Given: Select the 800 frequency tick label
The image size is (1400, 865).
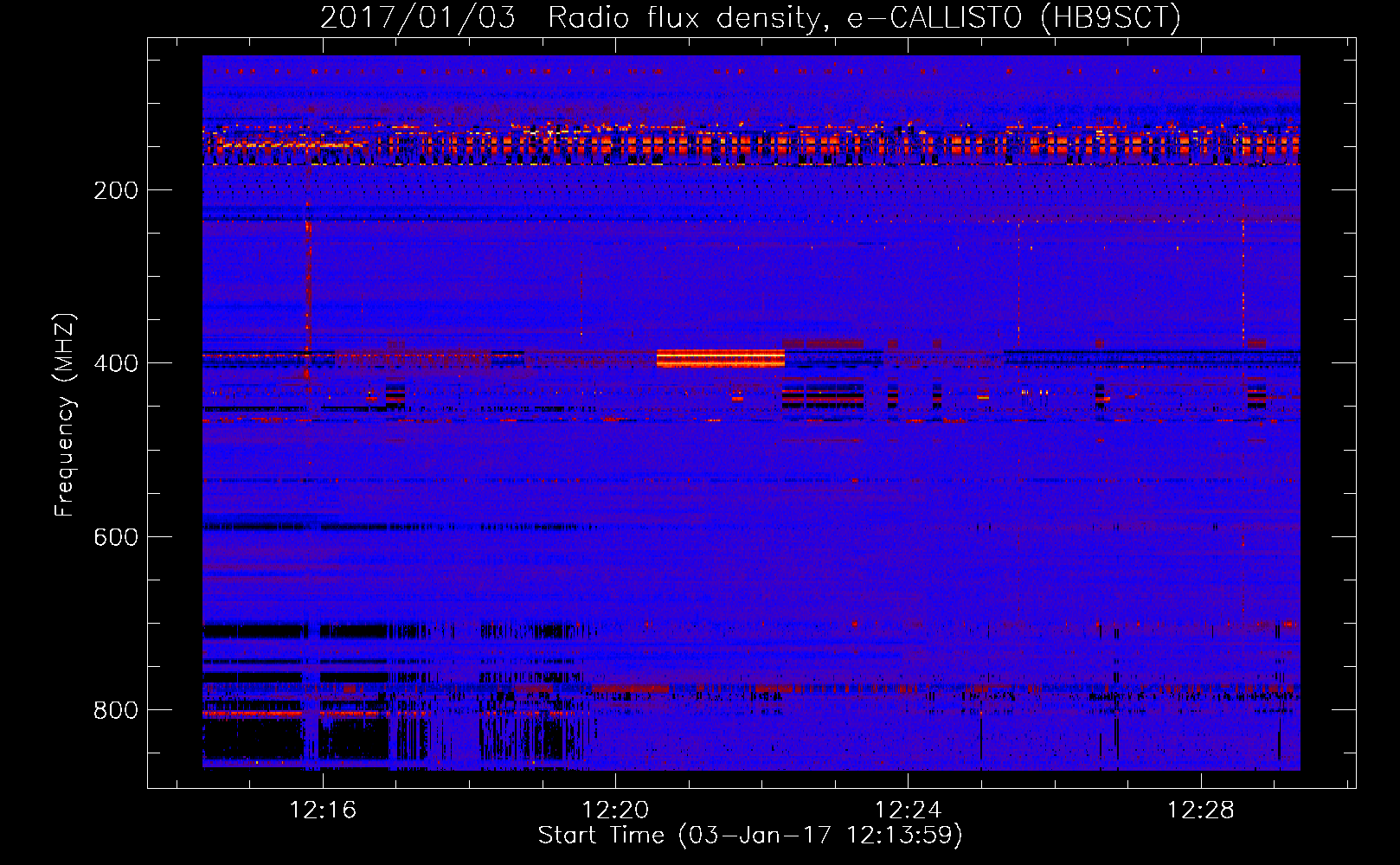Looking at the screenshot, I should point(116,710).
